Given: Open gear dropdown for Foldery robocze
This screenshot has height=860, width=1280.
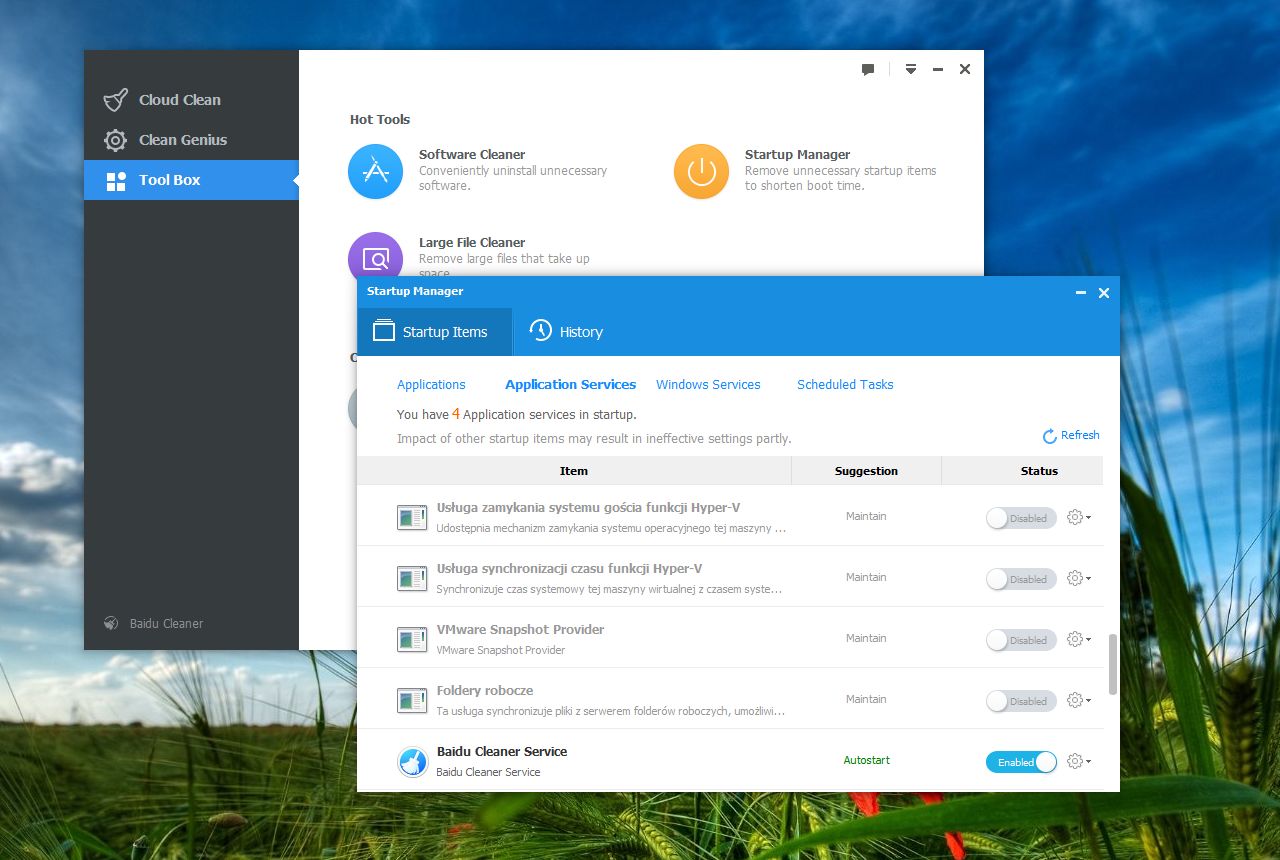Looking at the screenshot, I should pyautogui.click(x=1078, y=700).
